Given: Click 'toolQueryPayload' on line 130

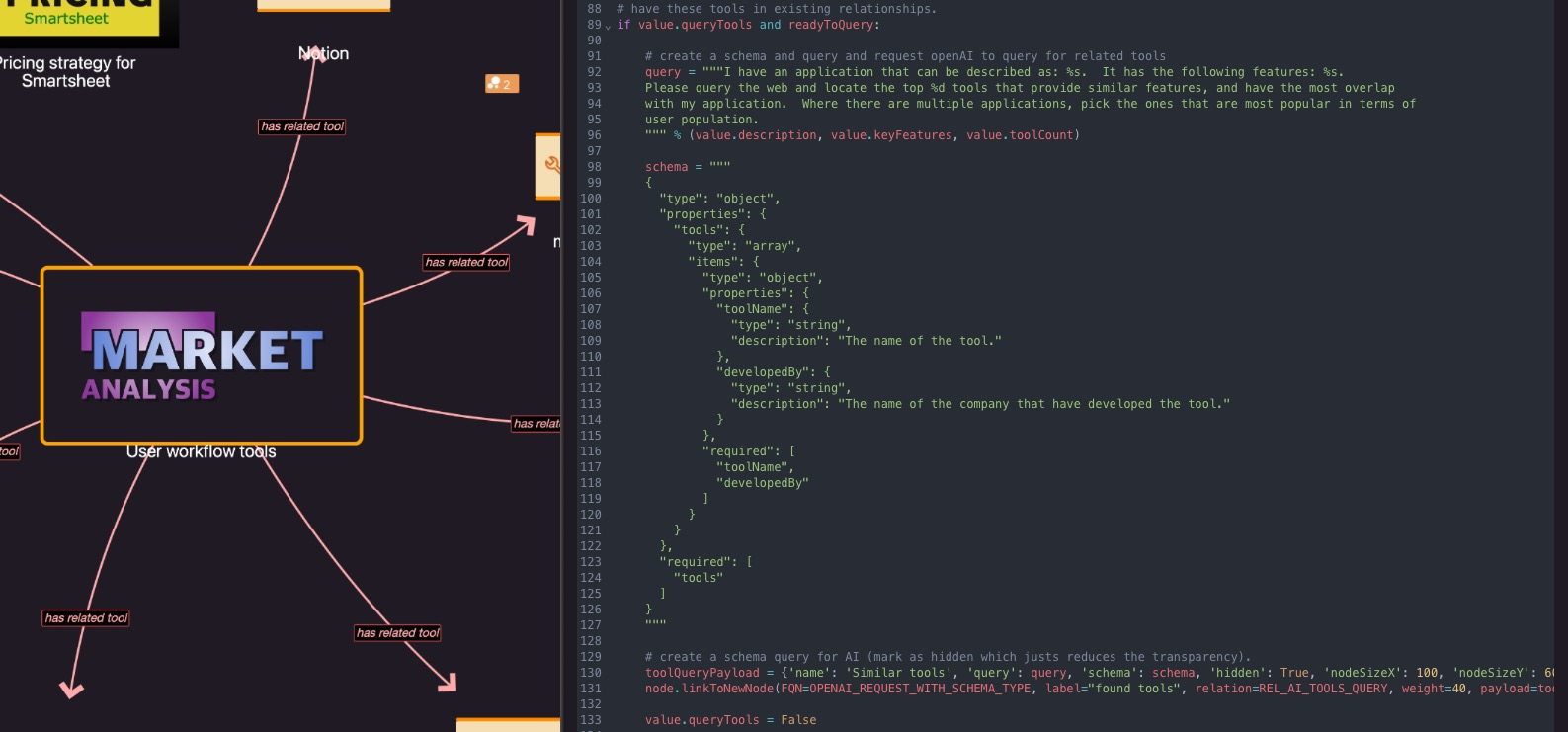Looking at the screenshot, I should tap(702, 673).
